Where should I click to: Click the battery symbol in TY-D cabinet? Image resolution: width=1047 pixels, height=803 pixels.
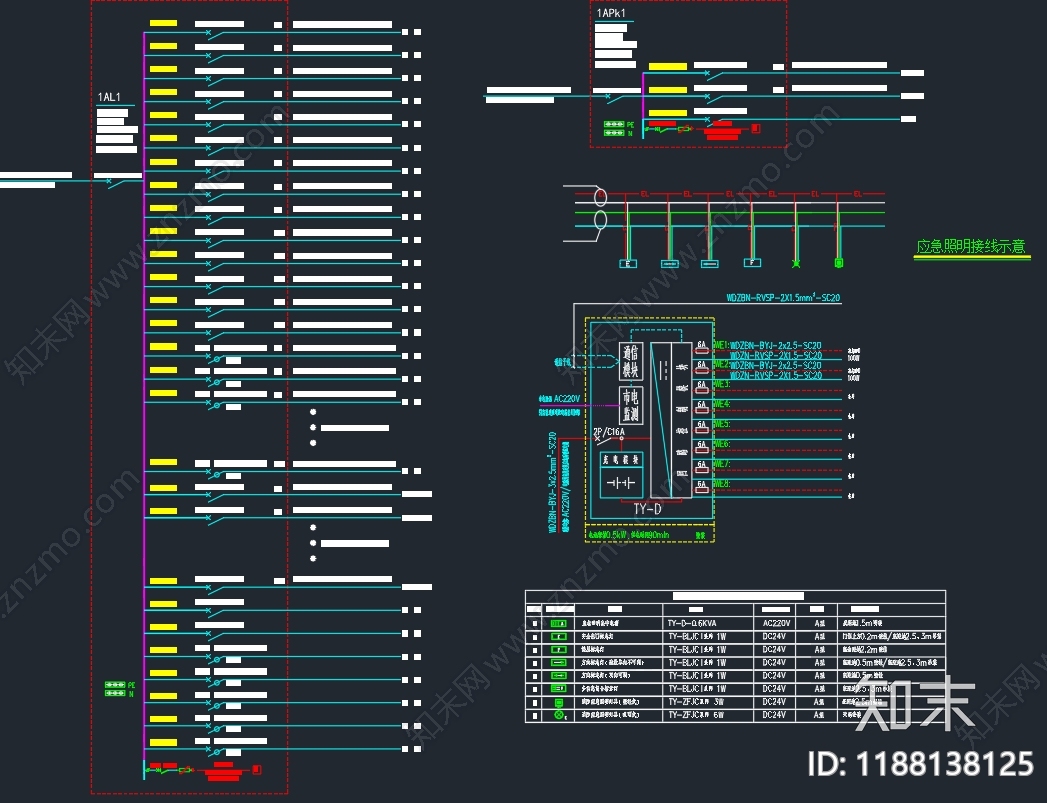pos(621,482)
